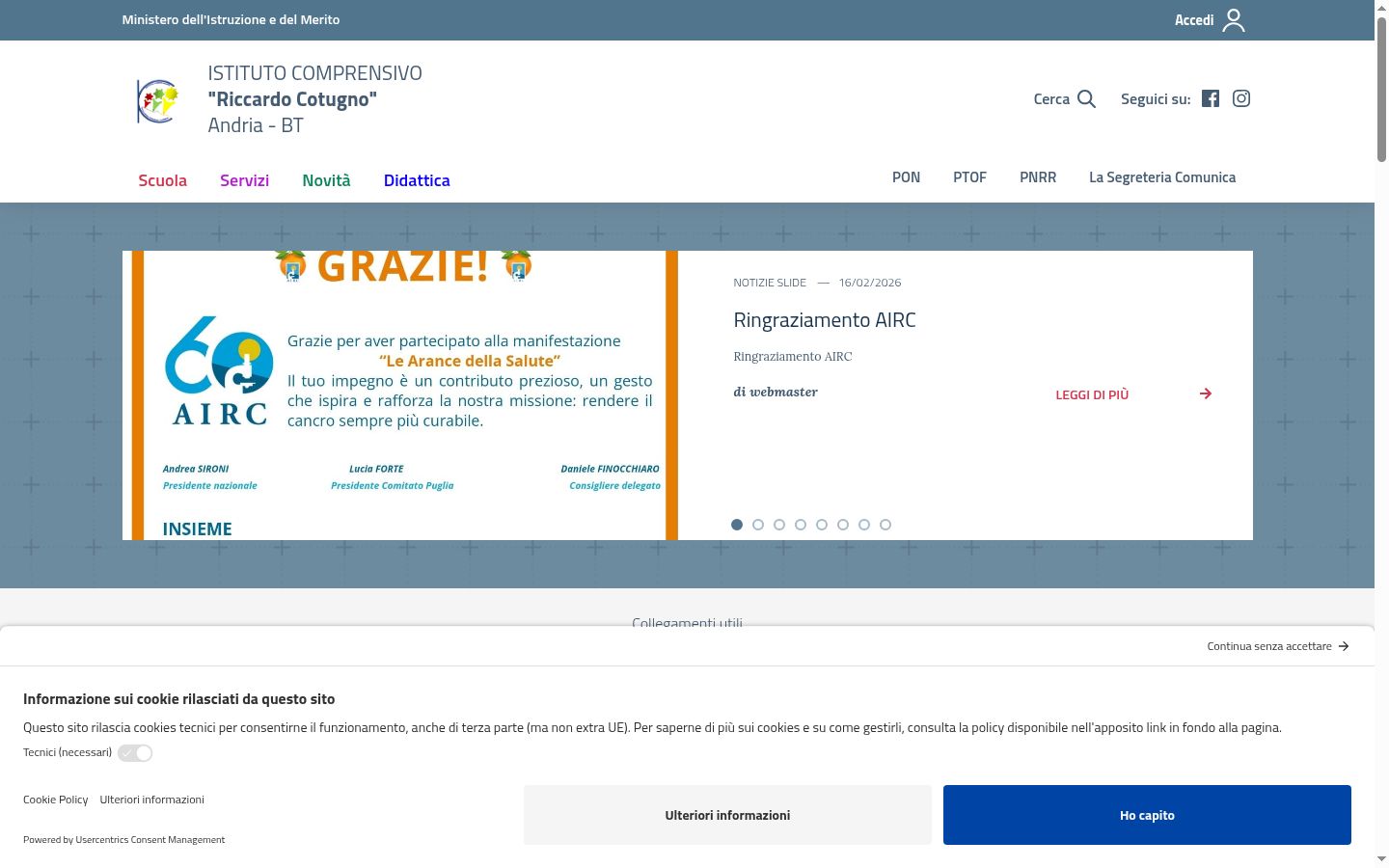Open the school's Instagram page icon
The image size is (1389, 868).
(x=1241, y=98)
